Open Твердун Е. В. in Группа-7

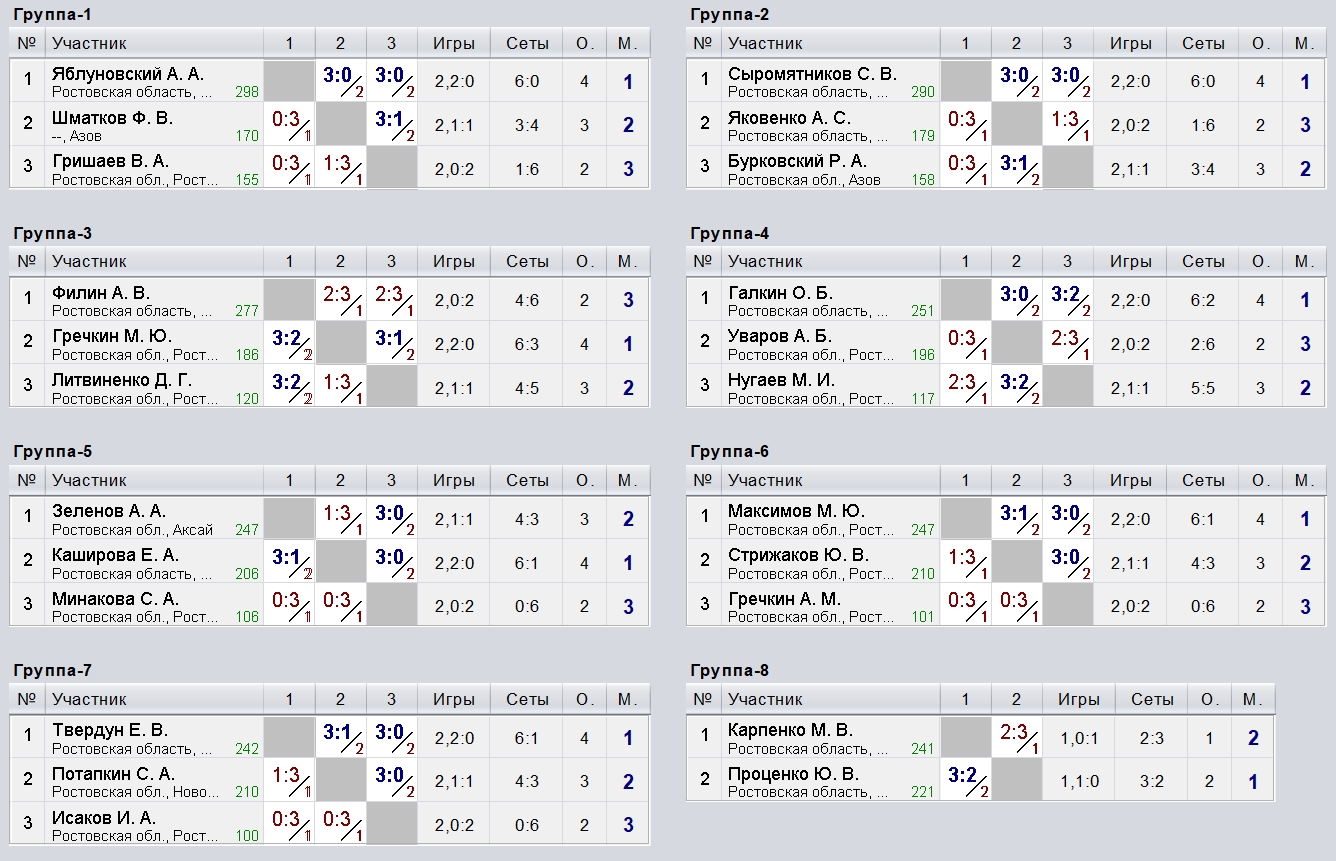pos(110,730)
